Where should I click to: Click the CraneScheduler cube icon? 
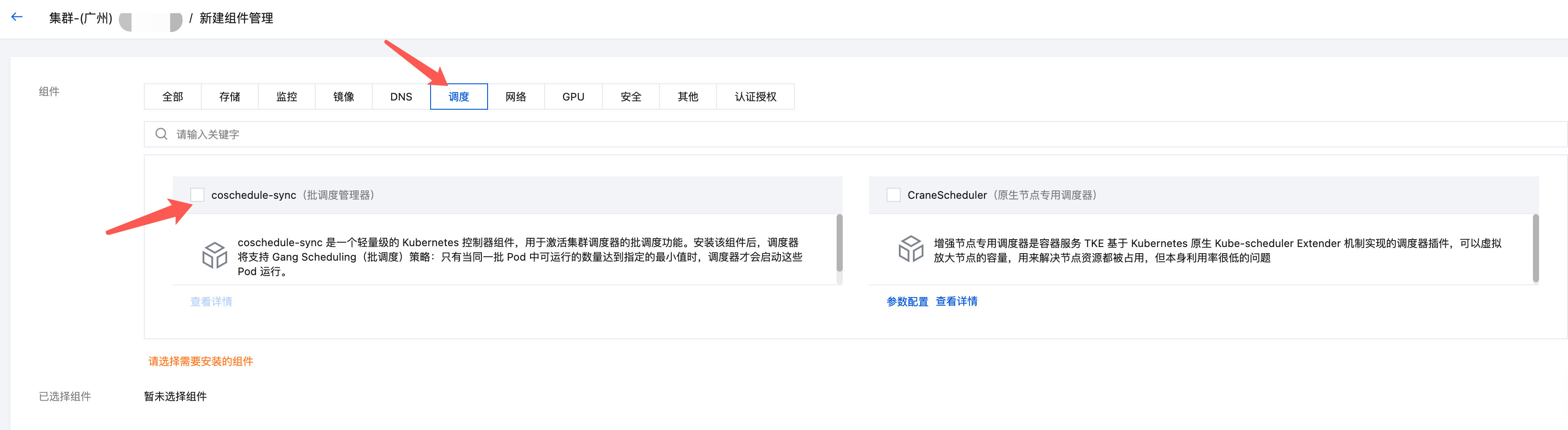(x=911, y=249)
